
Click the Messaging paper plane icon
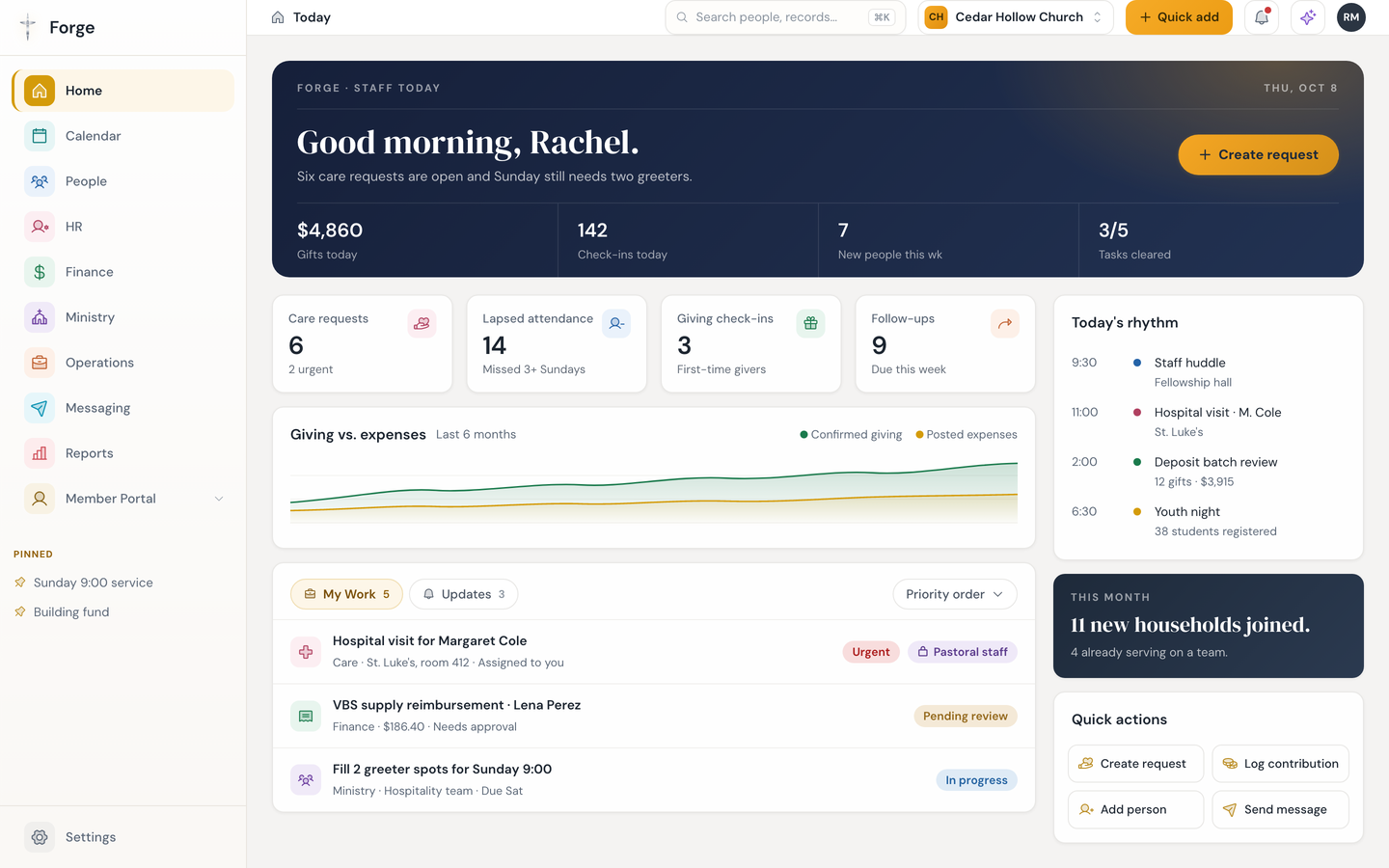pos(40,408)
